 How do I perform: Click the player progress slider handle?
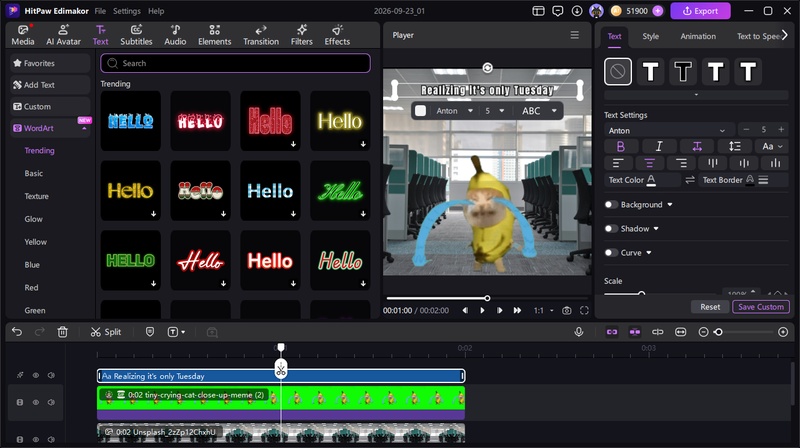(487, 298)
